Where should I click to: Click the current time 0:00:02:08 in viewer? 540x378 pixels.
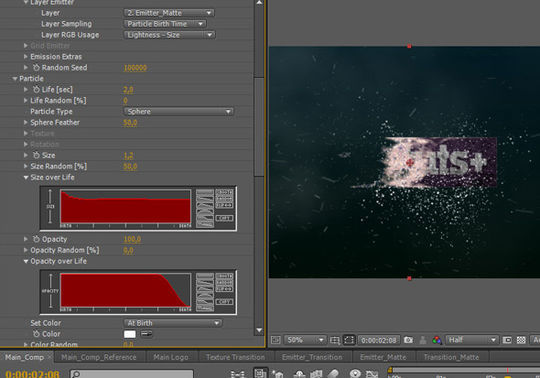[x=379, y=340]
